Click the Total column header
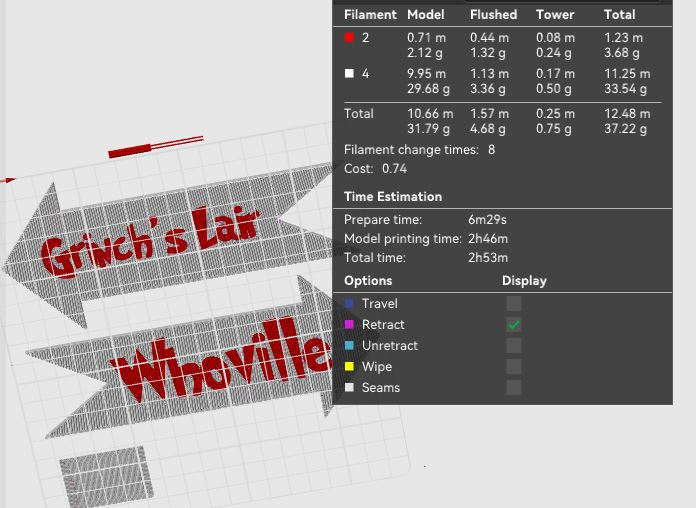The height and width of the screenshot is (508, 696). (x=620, y=15)
